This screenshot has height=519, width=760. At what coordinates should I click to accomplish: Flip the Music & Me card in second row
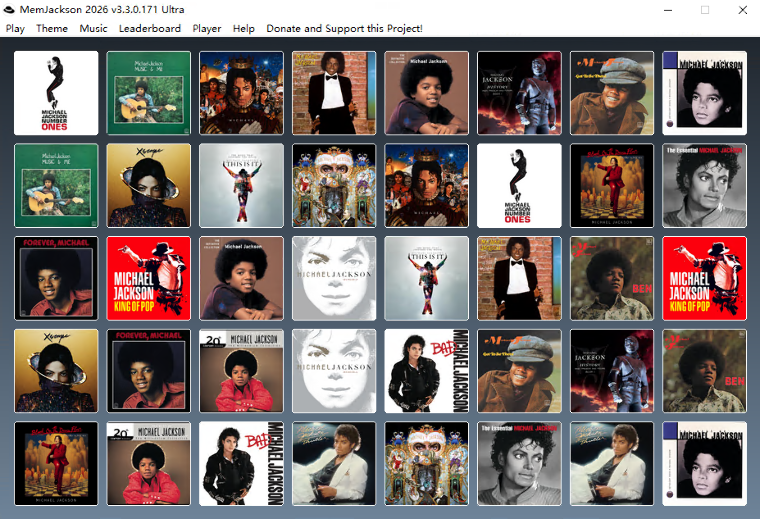tap(56, 186)
